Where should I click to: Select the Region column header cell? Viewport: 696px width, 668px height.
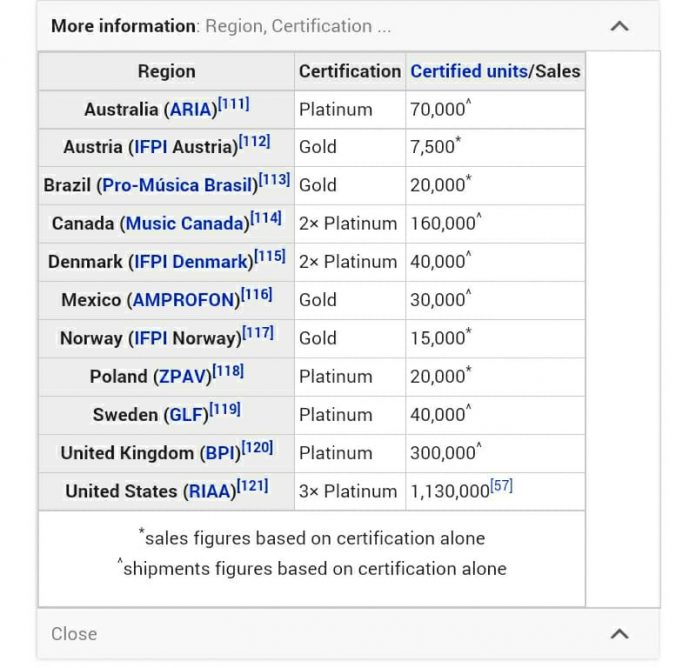click(166, 71)
